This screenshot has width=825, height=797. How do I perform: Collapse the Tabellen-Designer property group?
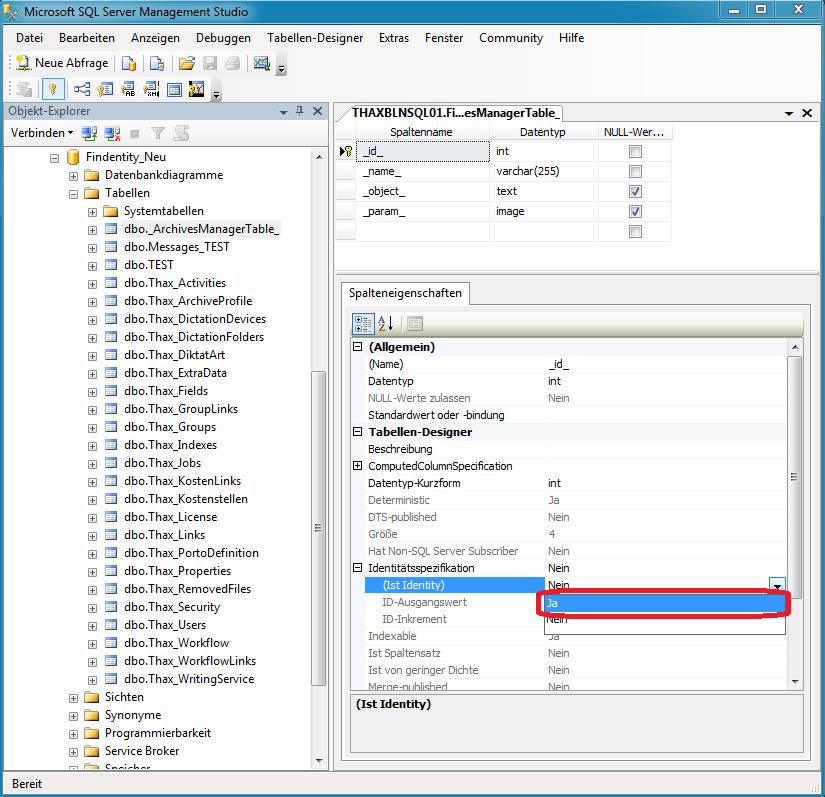358,432
